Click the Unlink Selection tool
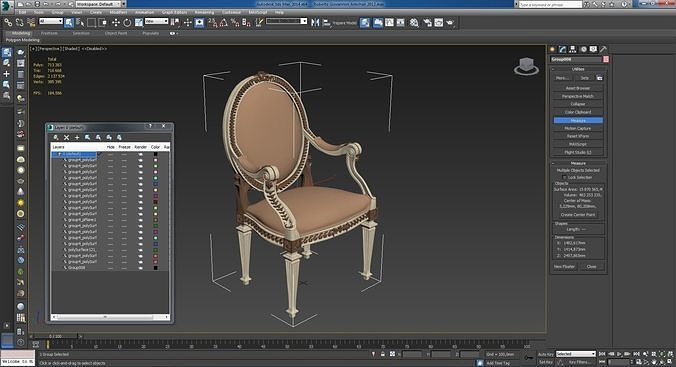The image size is (676, 367). [x=19, y=22]
